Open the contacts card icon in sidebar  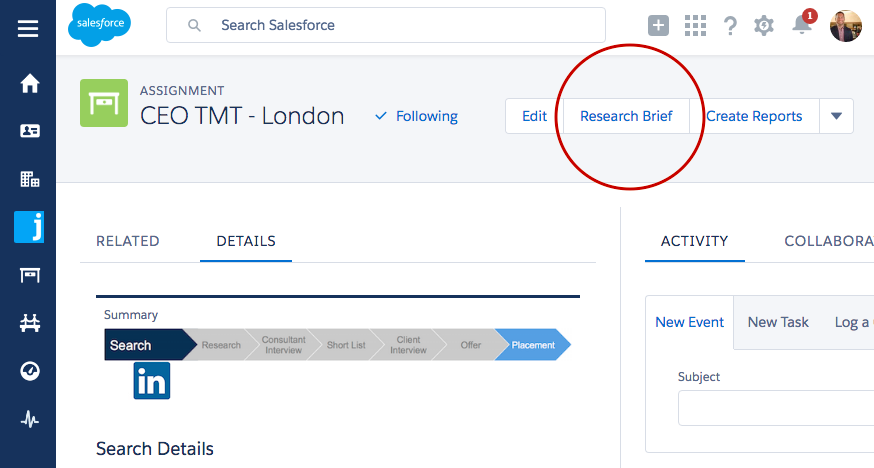(x=30, y=131)
